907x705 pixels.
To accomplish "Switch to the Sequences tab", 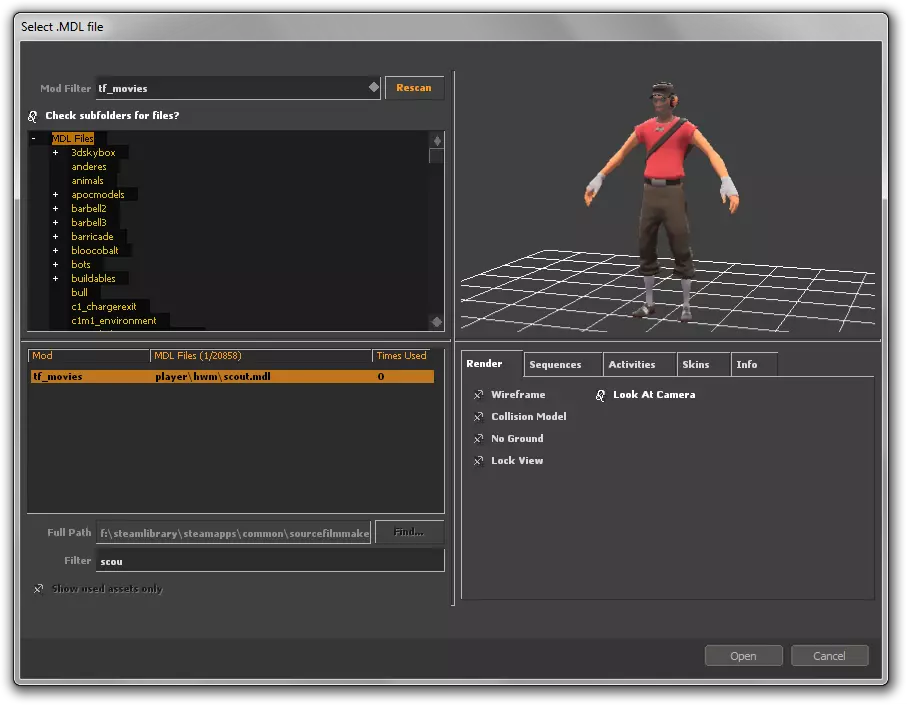I will click(x=555, y=365).
